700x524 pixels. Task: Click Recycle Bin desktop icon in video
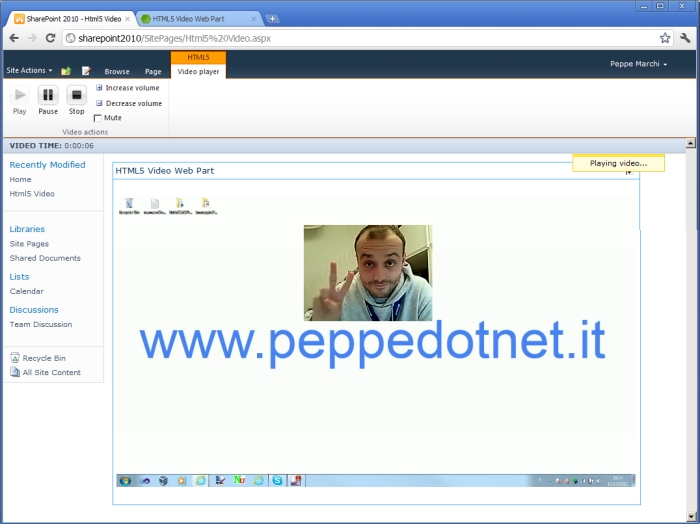(x=129, y=206)
